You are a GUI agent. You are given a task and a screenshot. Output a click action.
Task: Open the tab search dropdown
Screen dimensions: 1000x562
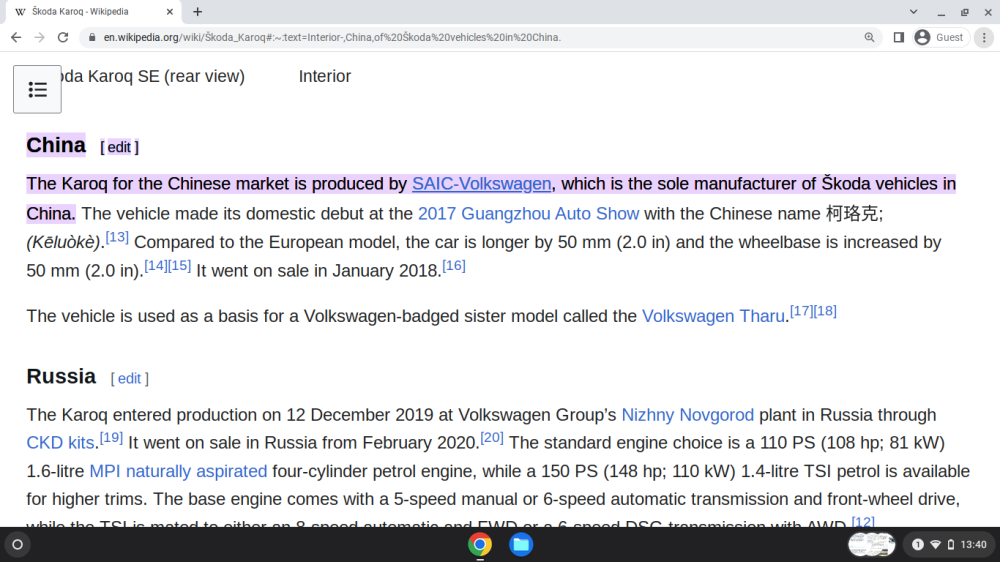913,11
